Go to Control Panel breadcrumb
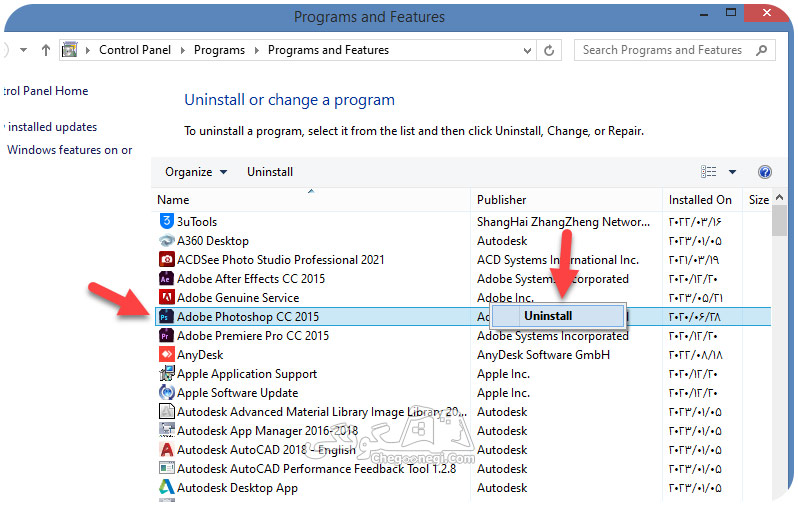The image size is (798, 508). coord(135,50)
